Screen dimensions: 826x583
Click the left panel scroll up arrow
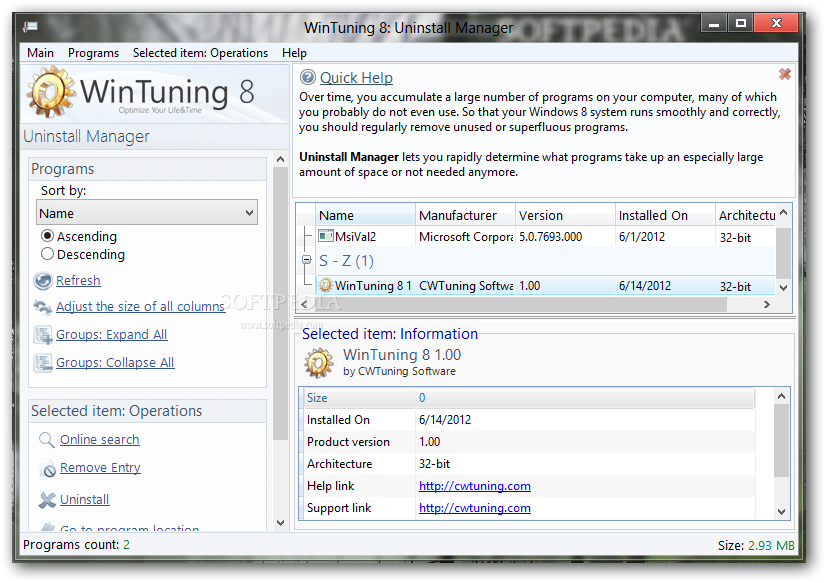tap(280, 159)
